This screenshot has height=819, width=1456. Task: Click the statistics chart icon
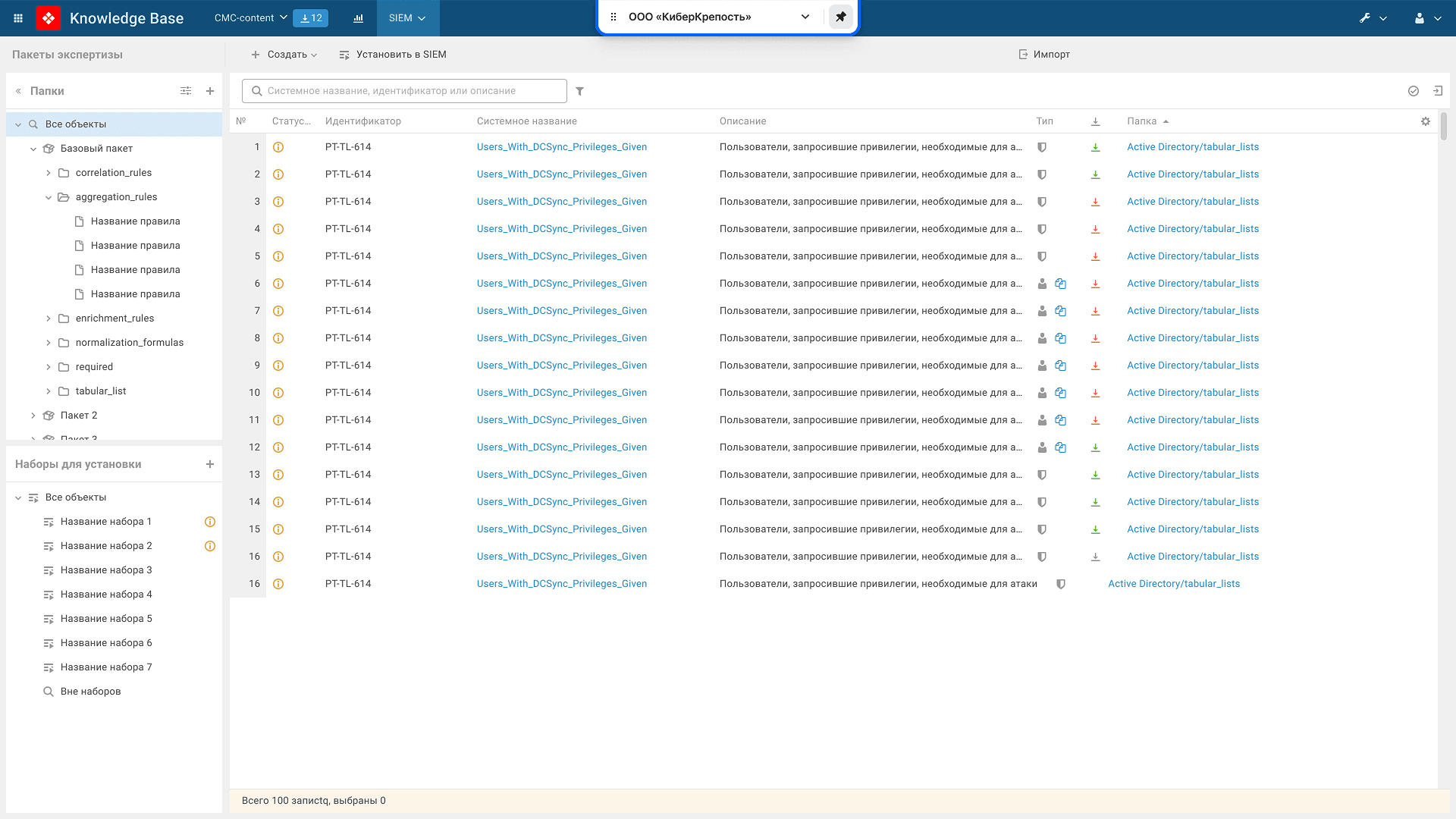click(358, 18)
